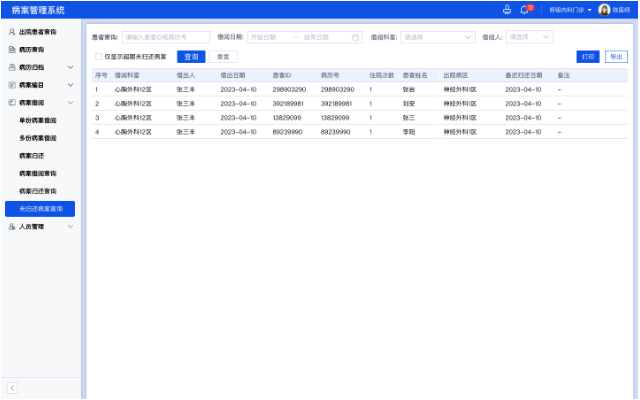Click the blue 查询 search button
The width and height of the screenshot is (640, 400).
[x=190, y=57]
